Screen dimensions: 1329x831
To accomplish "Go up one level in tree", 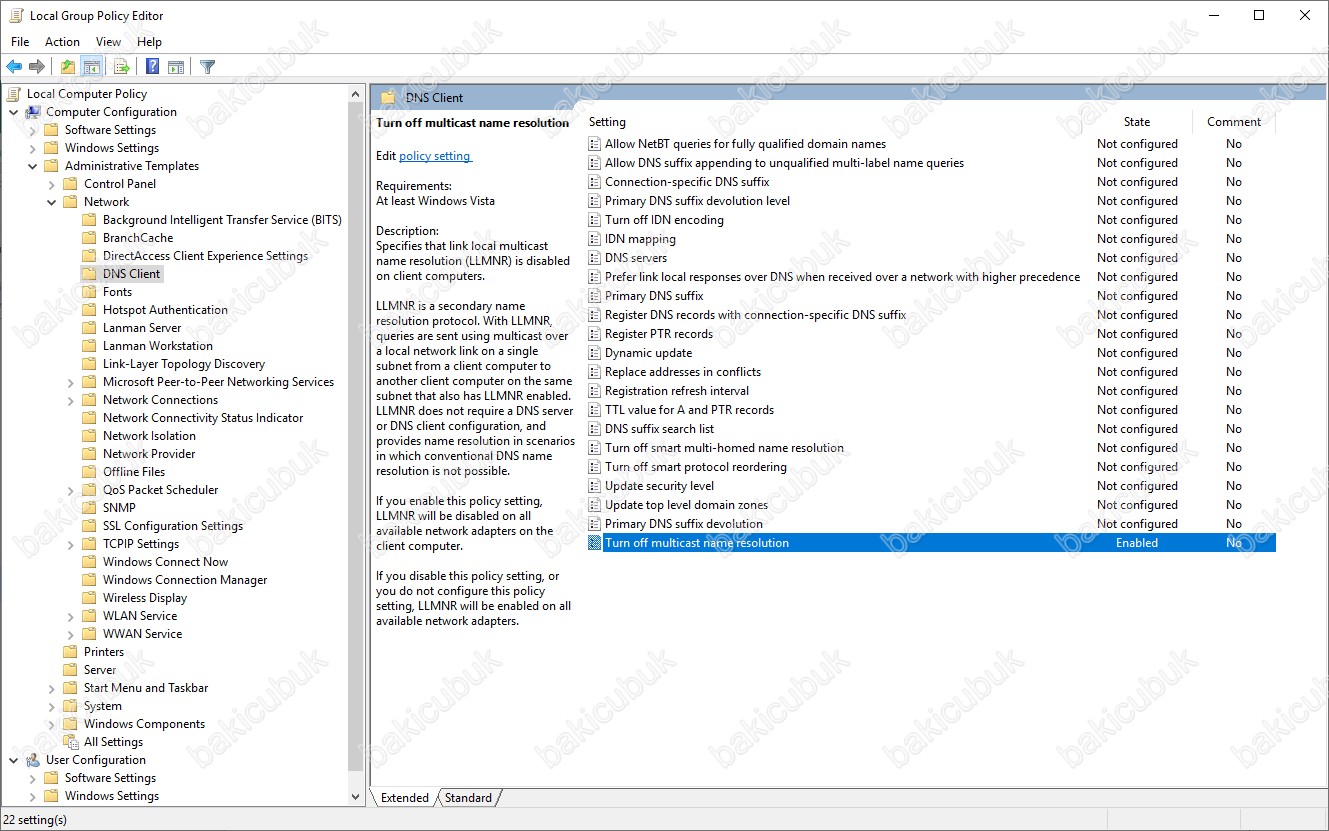I will (67, 67).
